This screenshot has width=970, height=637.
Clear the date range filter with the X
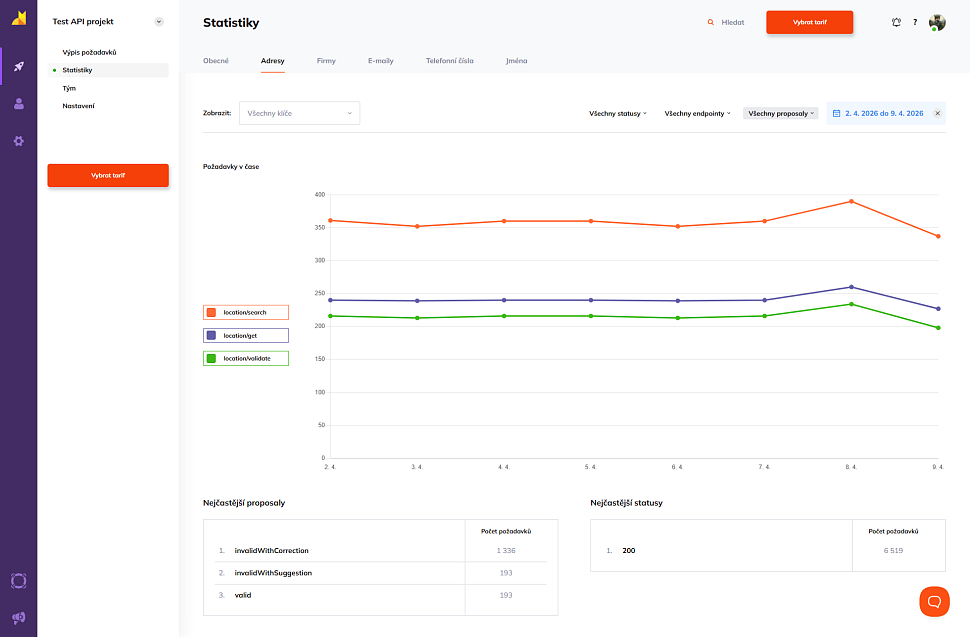pos(937,113)
